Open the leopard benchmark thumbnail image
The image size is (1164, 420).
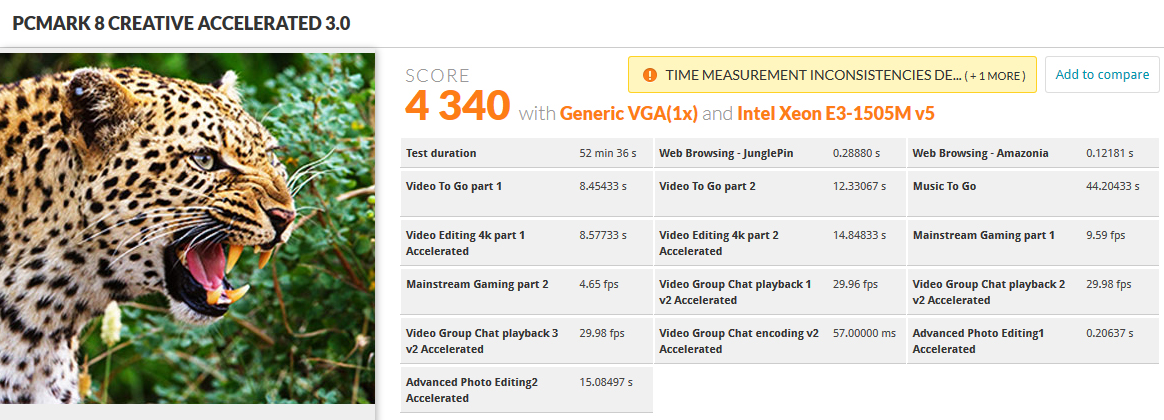tap(187, 228)
